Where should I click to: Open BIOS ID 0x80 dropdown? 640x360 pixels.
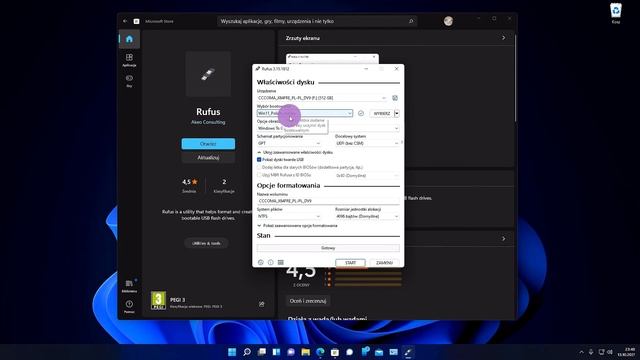click(x=367, y=176)
